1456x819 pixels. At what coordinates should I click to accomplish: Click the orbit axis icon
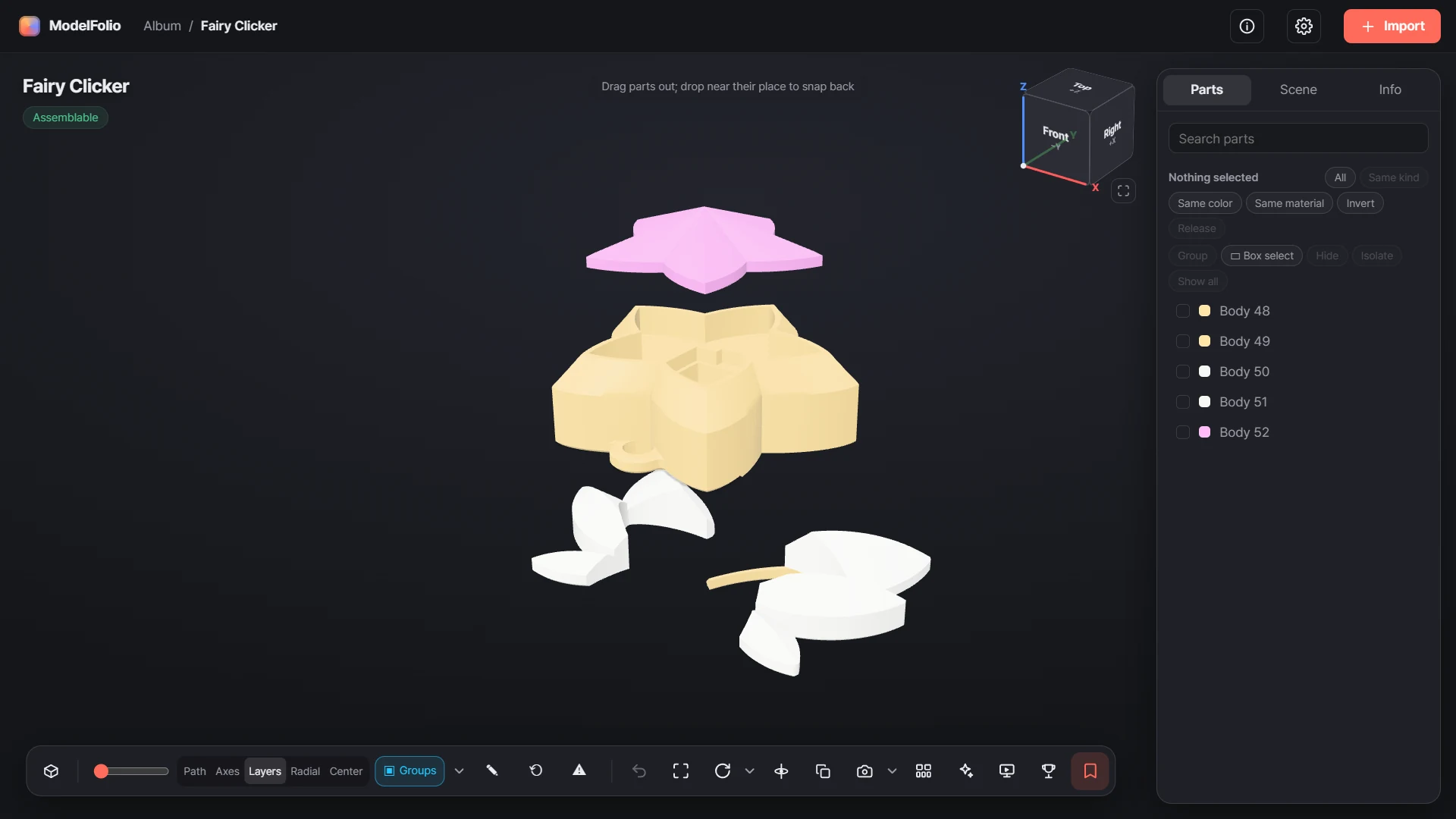781,771
